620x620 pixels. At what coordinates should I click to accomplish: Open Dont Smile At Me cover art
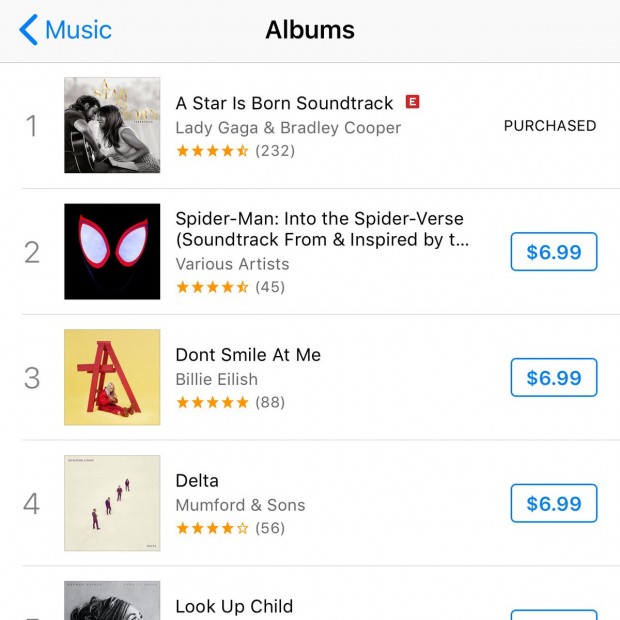click(112, 377)
